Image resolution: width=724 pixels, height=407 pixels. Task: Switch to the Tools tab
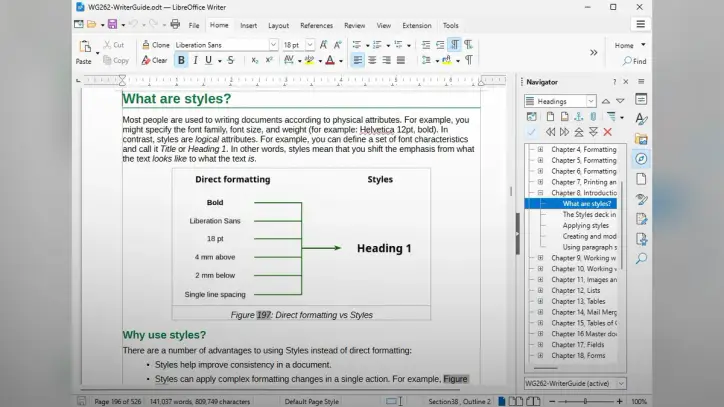451,25
